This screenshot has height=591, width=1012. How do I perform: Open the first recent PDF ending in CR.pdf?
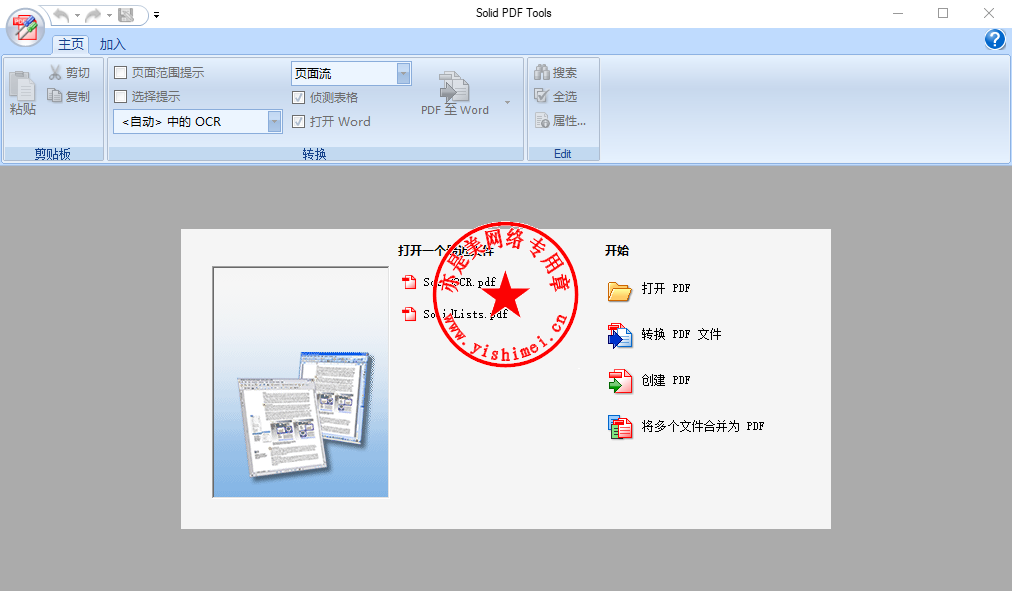[460, 282]
